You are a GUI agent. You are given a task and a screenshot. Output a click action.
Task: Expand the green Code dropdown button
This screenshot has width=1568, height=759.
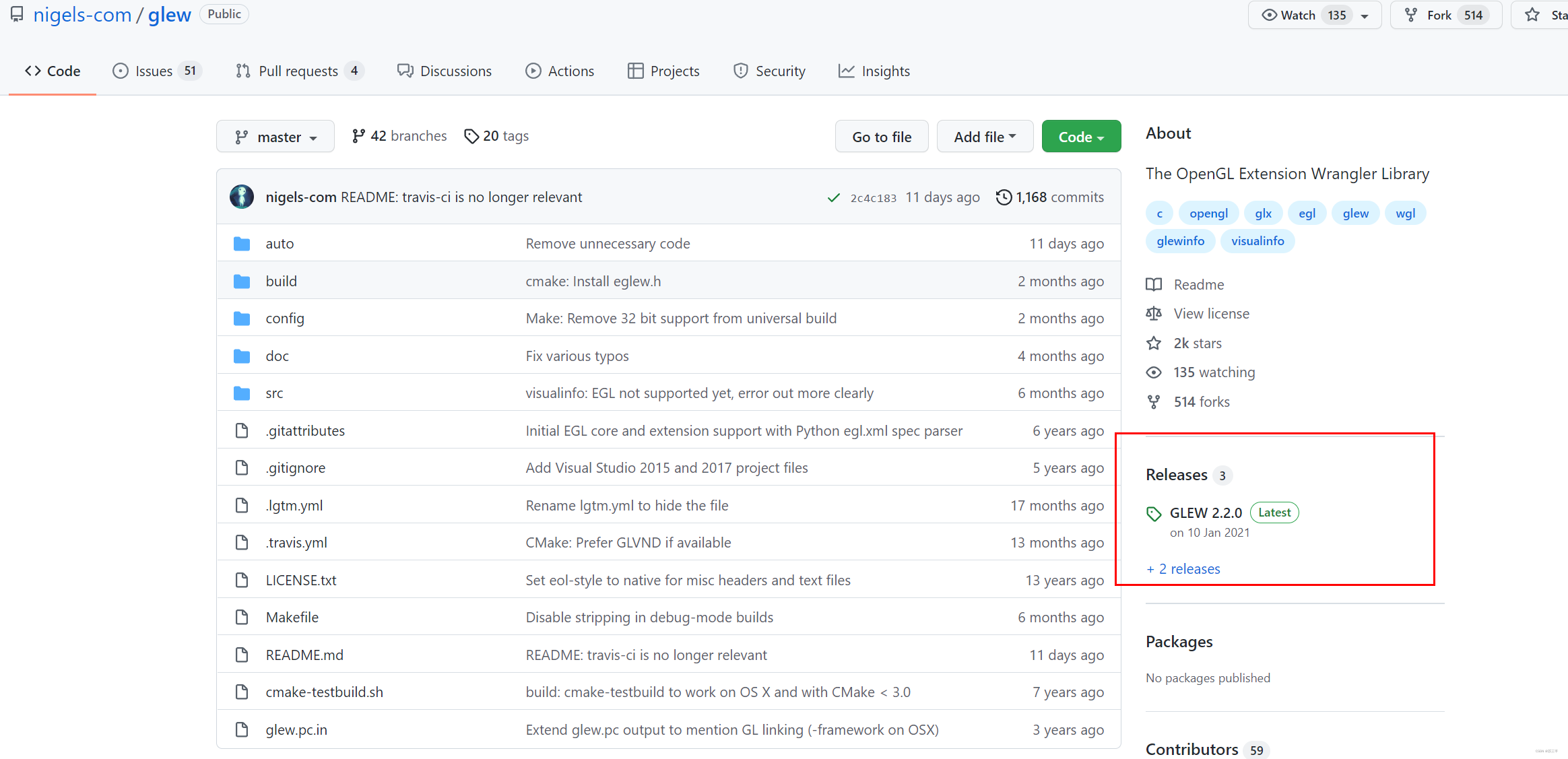tap(1081, 137)
